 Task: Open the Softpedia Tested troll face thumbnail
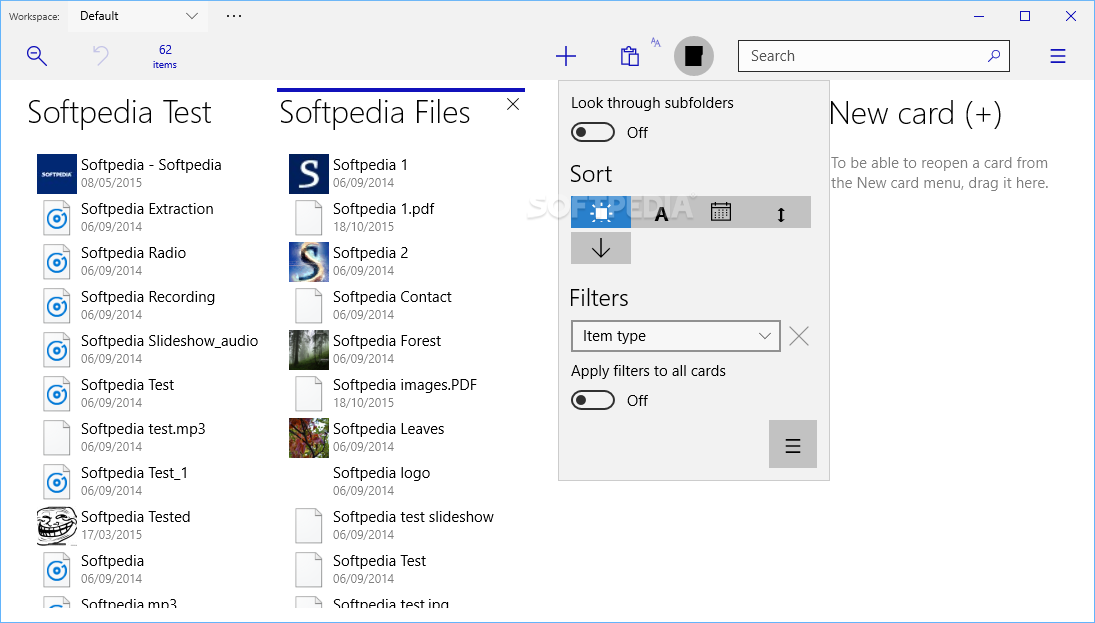click(x=57, y=525)
